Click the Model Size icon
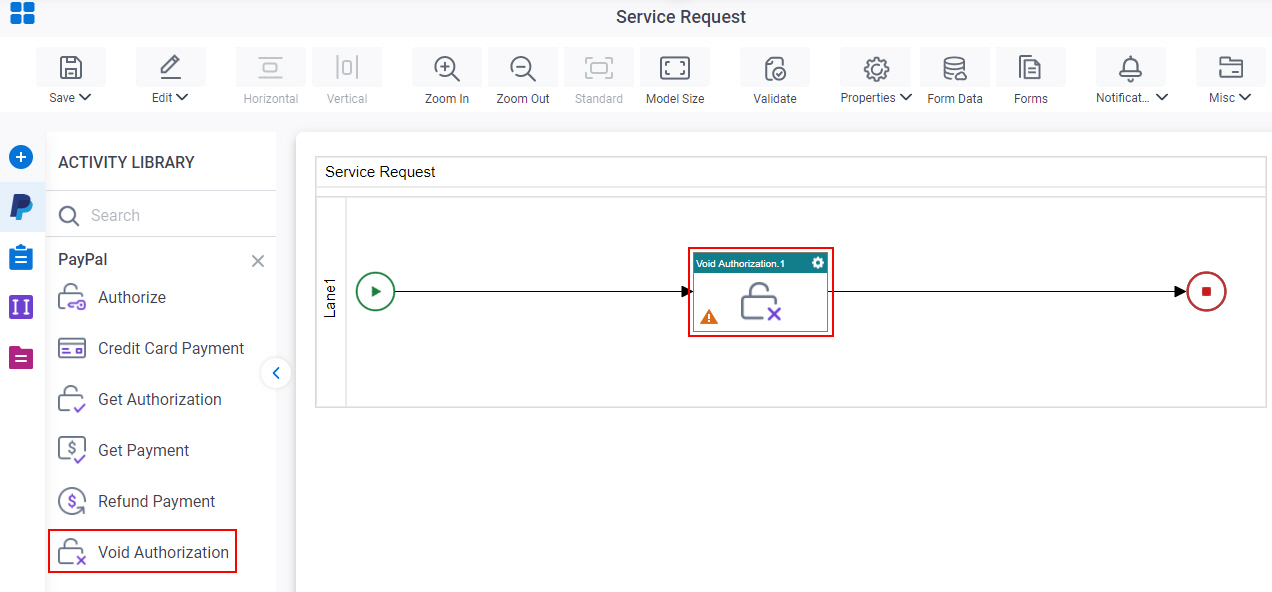This screenshot has height=592, width=1272. [675, 68]
